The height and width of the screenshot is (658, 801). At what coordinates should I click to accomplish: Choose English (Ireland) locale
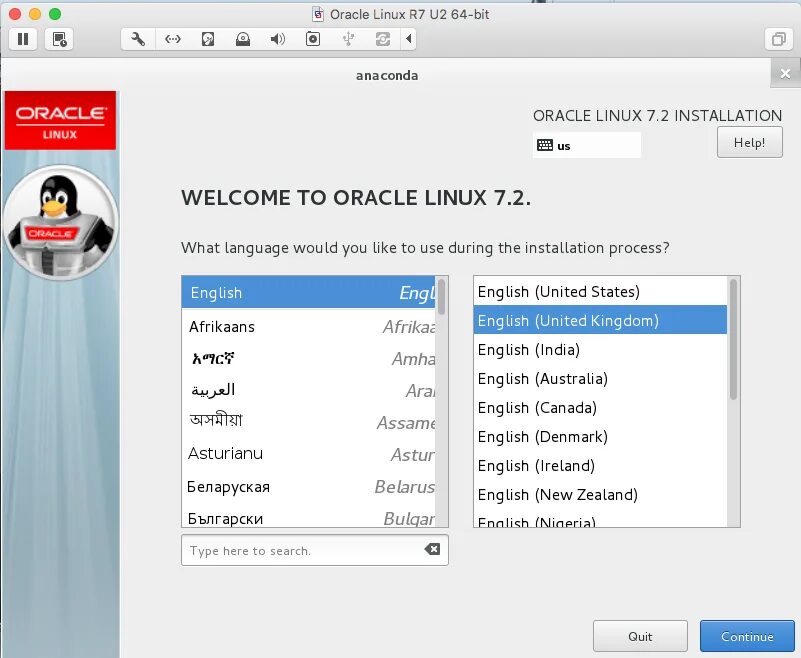point(600,465)
